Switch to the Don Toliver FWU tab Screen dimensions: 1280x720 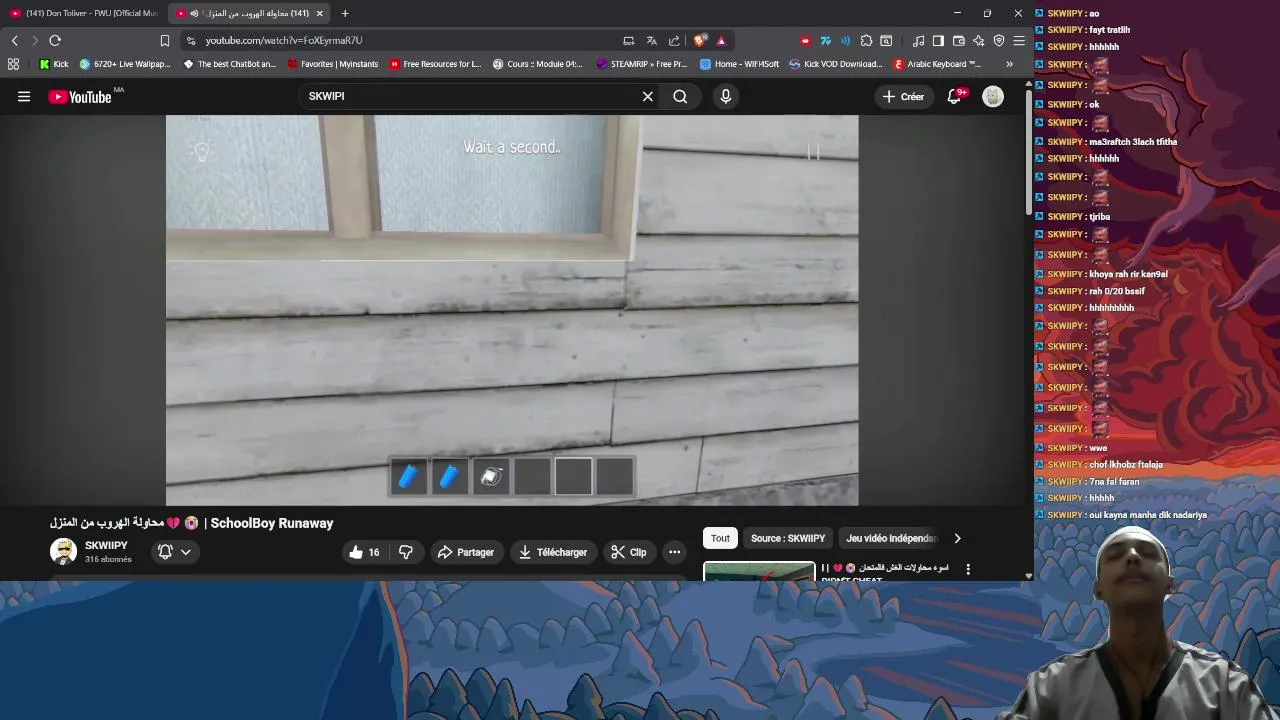84,13
